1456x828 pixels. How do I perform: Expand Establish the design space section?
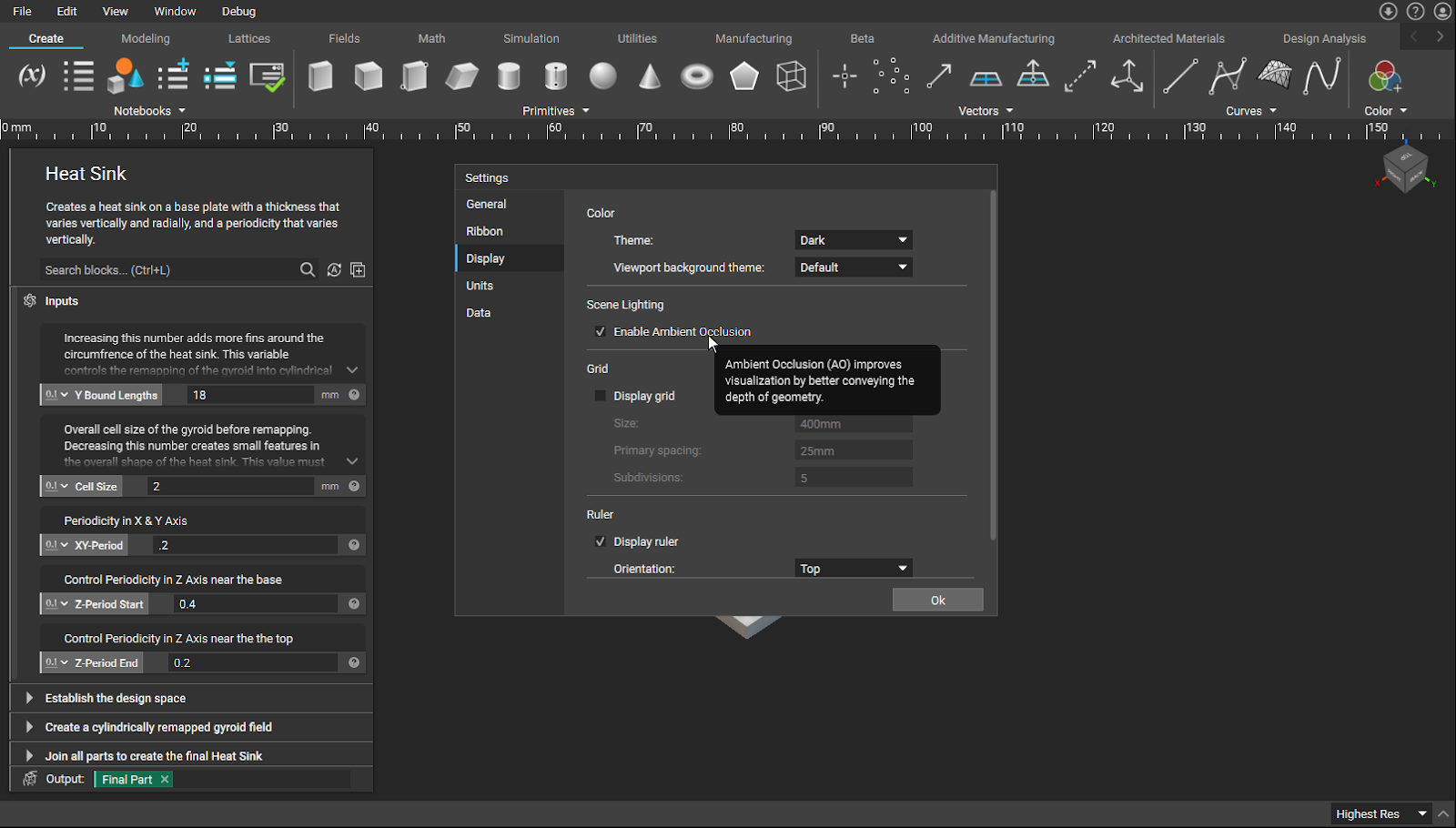click(29, 698)
